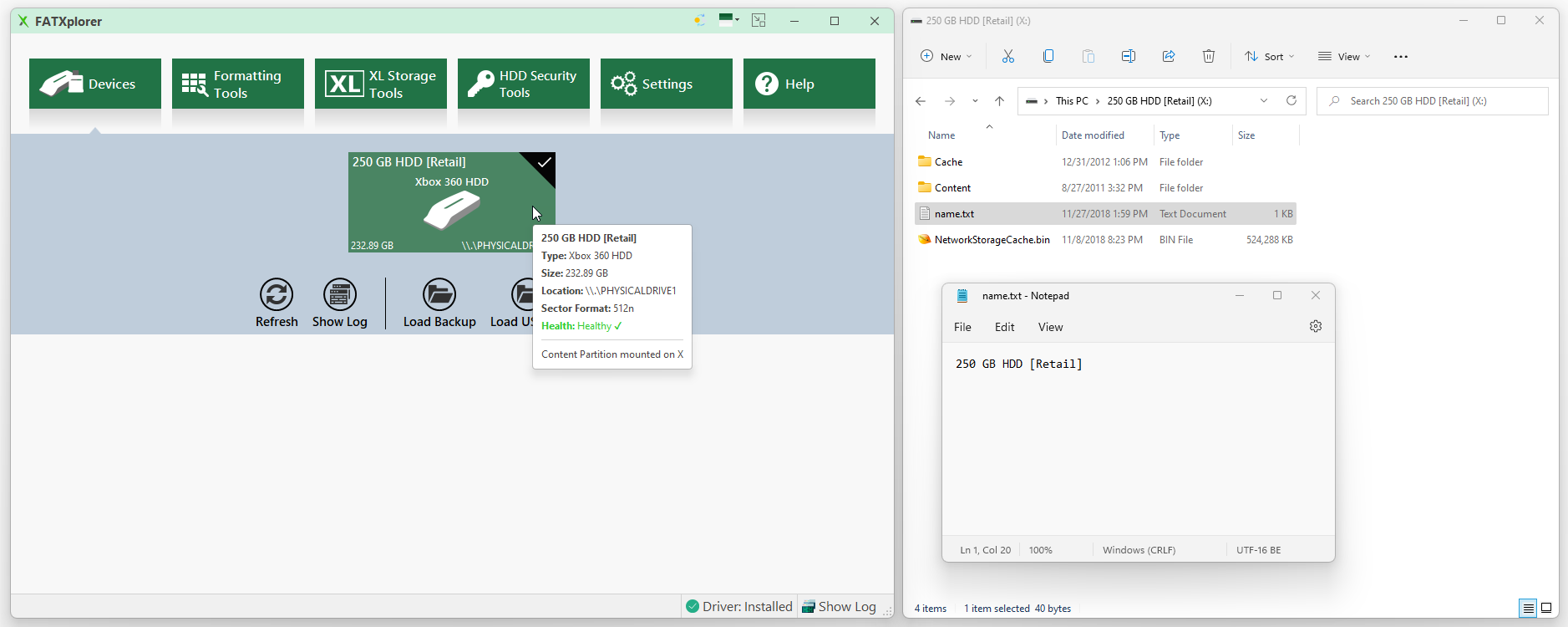The width and height of the screenshot is (1568, 627).
Task: Click the 100% zoom status in Notepad
Action: 1041,550
